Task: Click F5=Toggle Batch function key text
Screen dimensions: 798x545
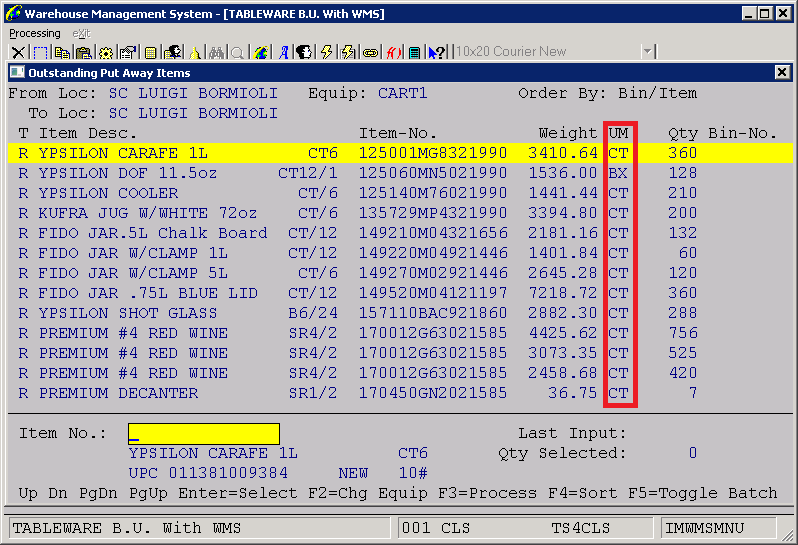Action: coord(703,493)
